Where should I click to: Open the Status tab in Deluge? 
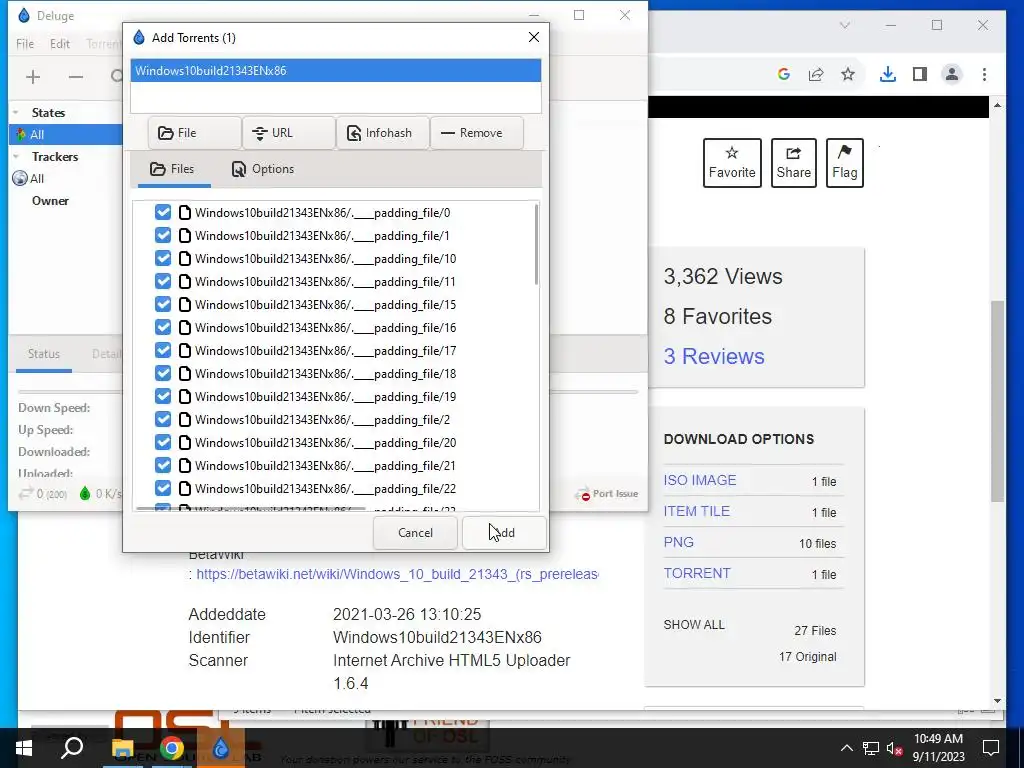(x=44, y=353)
